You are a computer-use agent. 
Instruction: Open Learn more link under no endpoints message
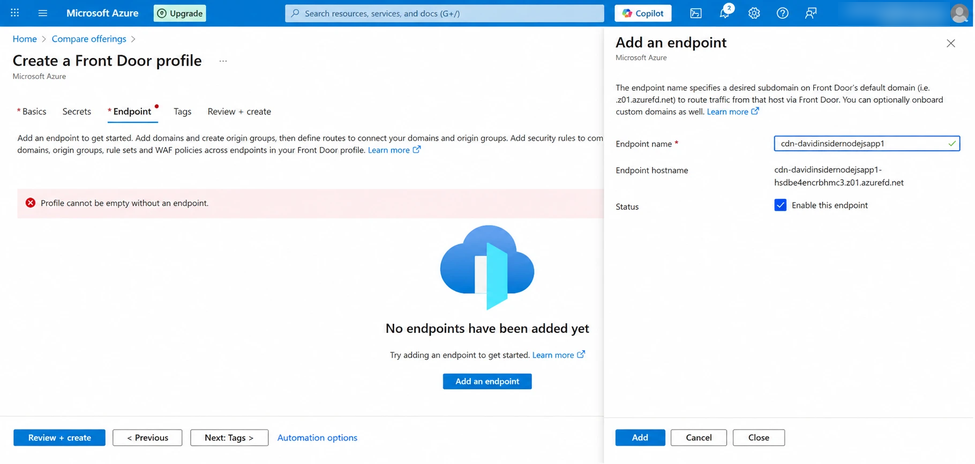(x=558, y=355)
